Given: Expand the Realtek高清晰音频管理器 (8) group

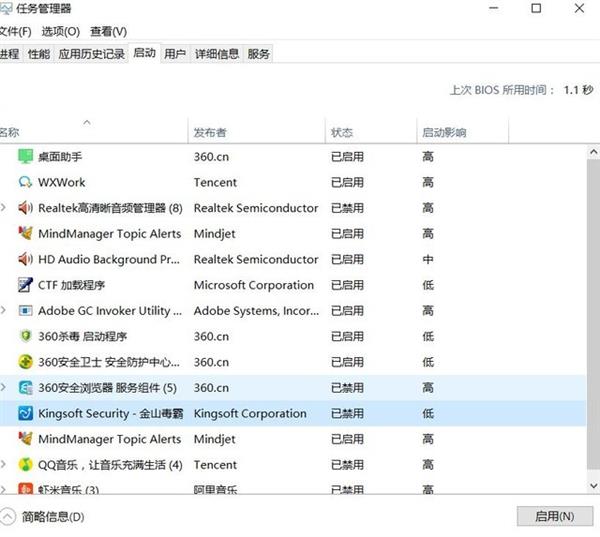Looking at the screenshot, I should 3,208.
